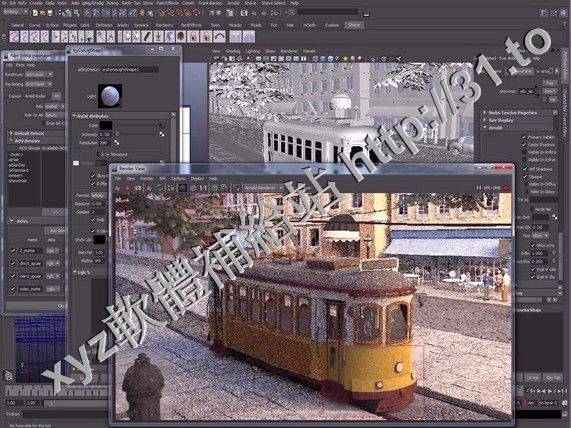This screenshot has width=571, height=428.
Task: Click the curved arc icon on Shave shelf
Action: [219, 36]
